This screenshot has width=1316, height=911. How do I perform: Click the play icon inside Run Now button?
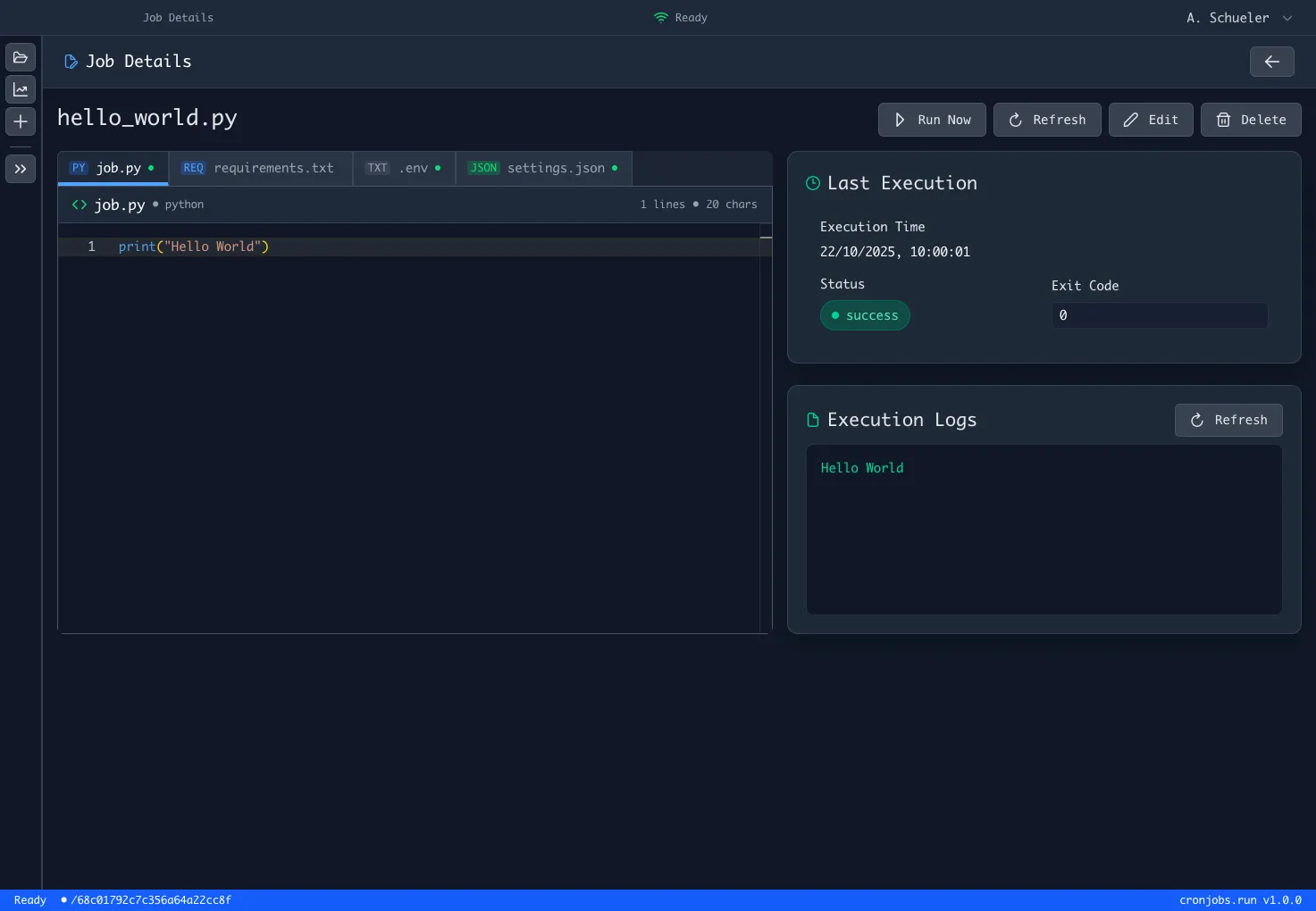(x=899, y=120)
